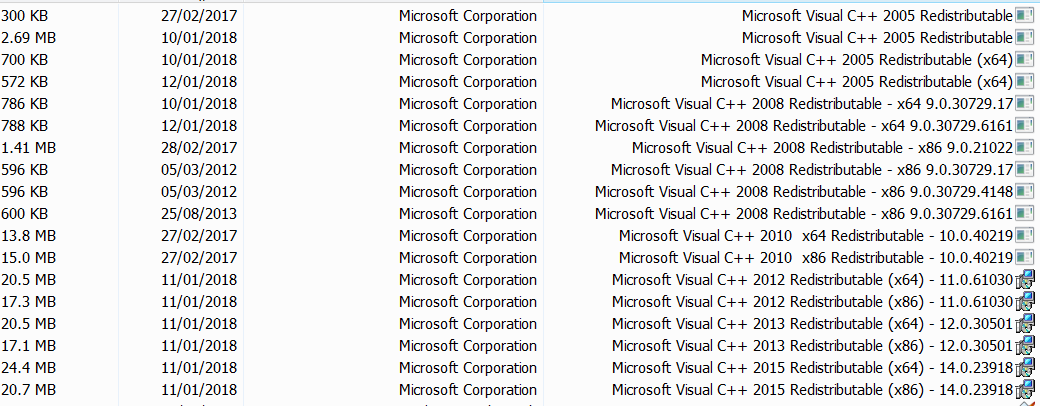The height and width of the screenshot is (406, 1040).
Task: Click the icon of the 2.69 MB Visual C++ 2005 entry
Action: coord(1025,38)
